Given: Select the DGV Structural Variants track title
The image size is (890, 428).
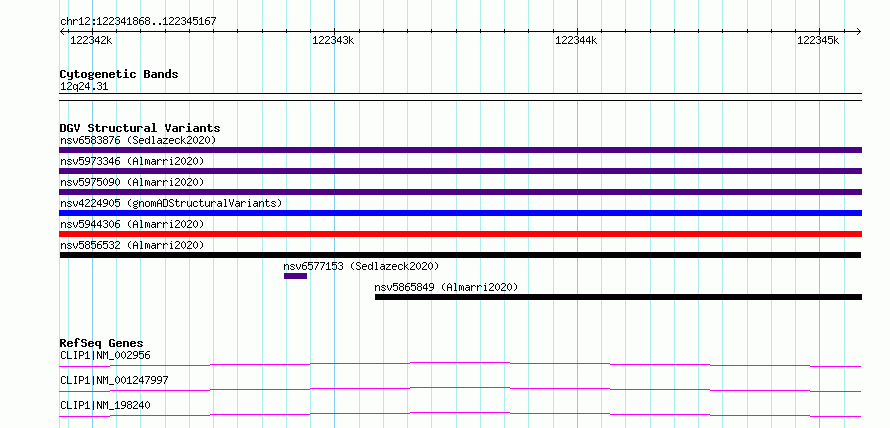Looking at the screenshot, I should (x=140, y=128).
